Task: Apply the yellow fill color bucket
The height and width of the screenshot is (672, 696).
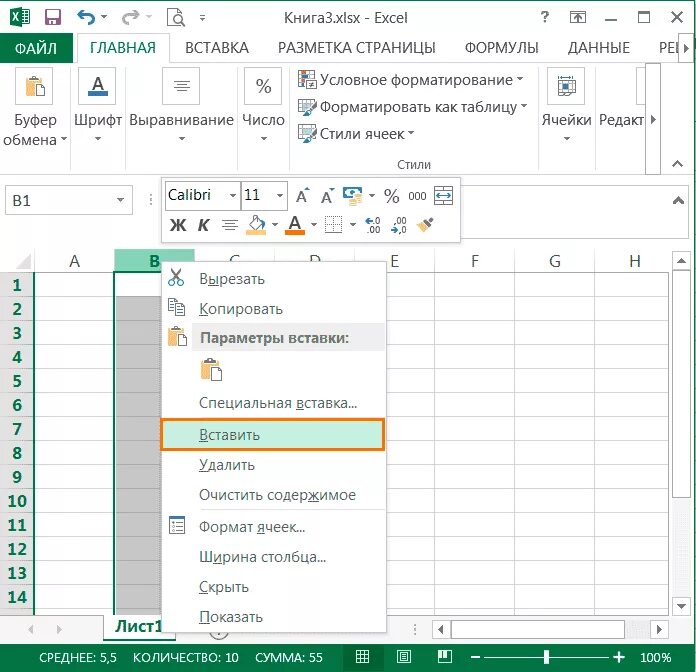Action: point(256,225)
